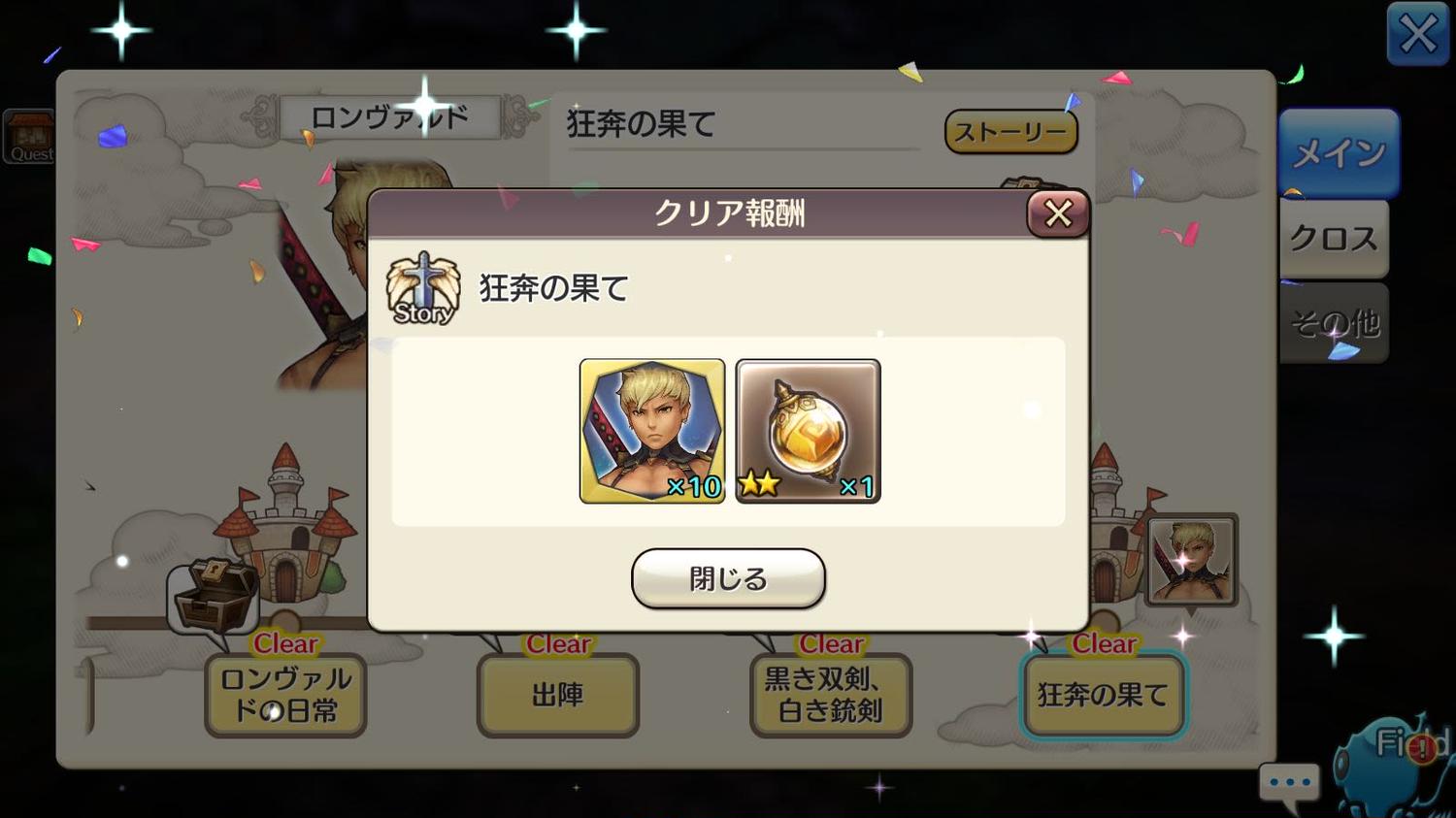Close the クリア報酬 dialog with the X
The image size is (1456, 818).
(x=1058, y=213)
